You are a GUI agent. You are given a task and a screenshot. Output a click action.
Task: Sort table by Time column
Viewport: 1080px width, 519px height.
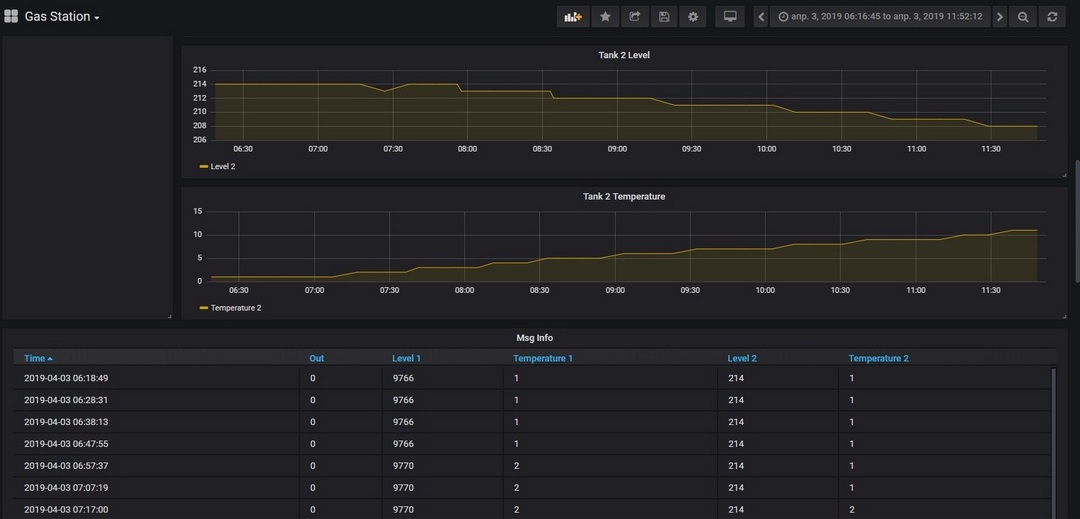34,358
